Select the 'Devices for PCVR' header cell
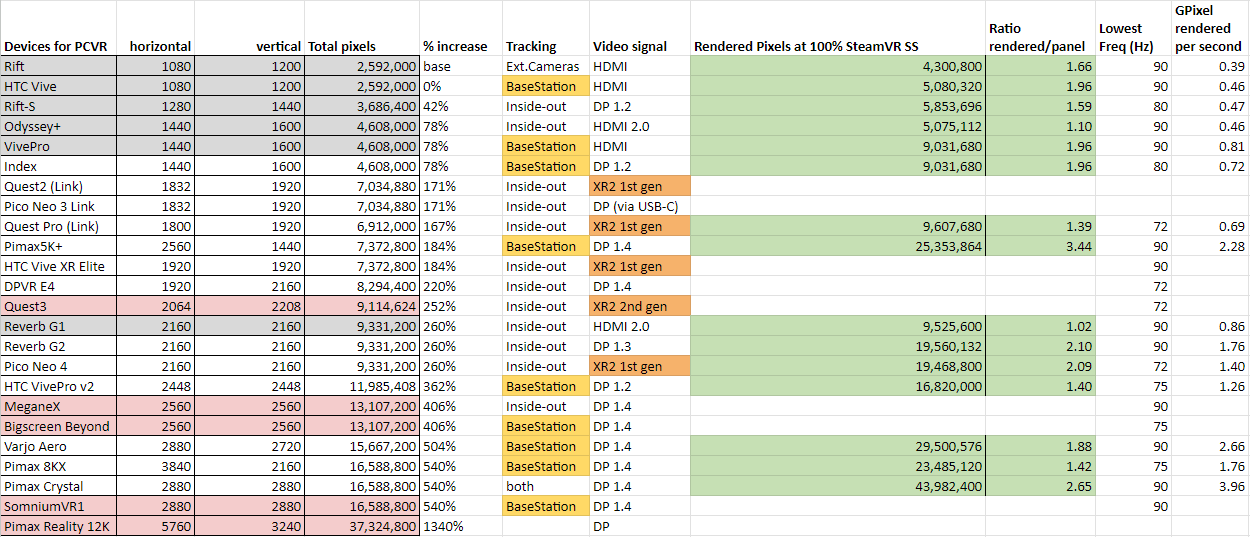The image size is (1250, 537). (58, 46)
